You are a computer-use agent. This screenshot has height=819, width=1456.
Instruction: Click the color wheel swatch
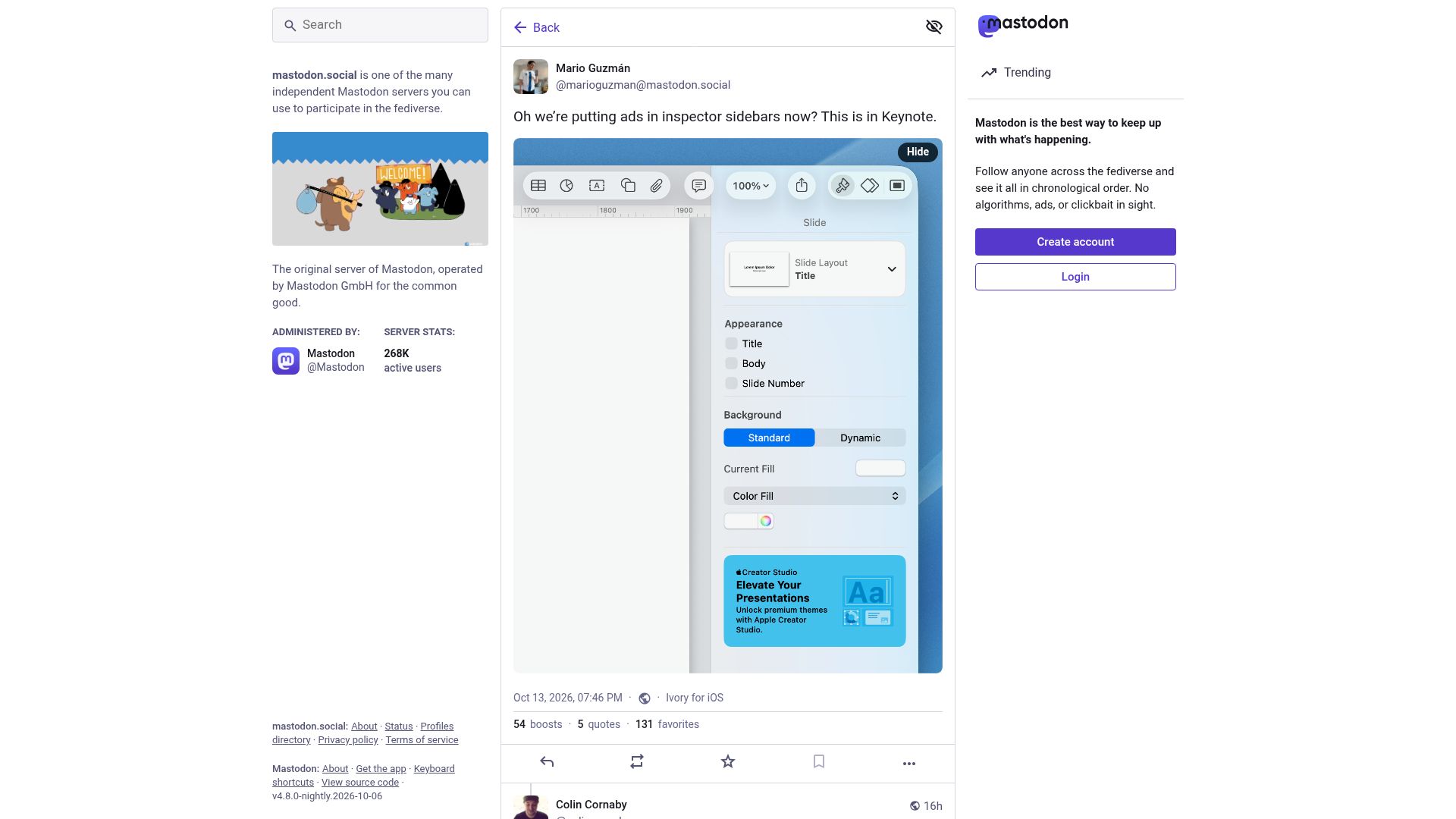click(x=766, y=521)
